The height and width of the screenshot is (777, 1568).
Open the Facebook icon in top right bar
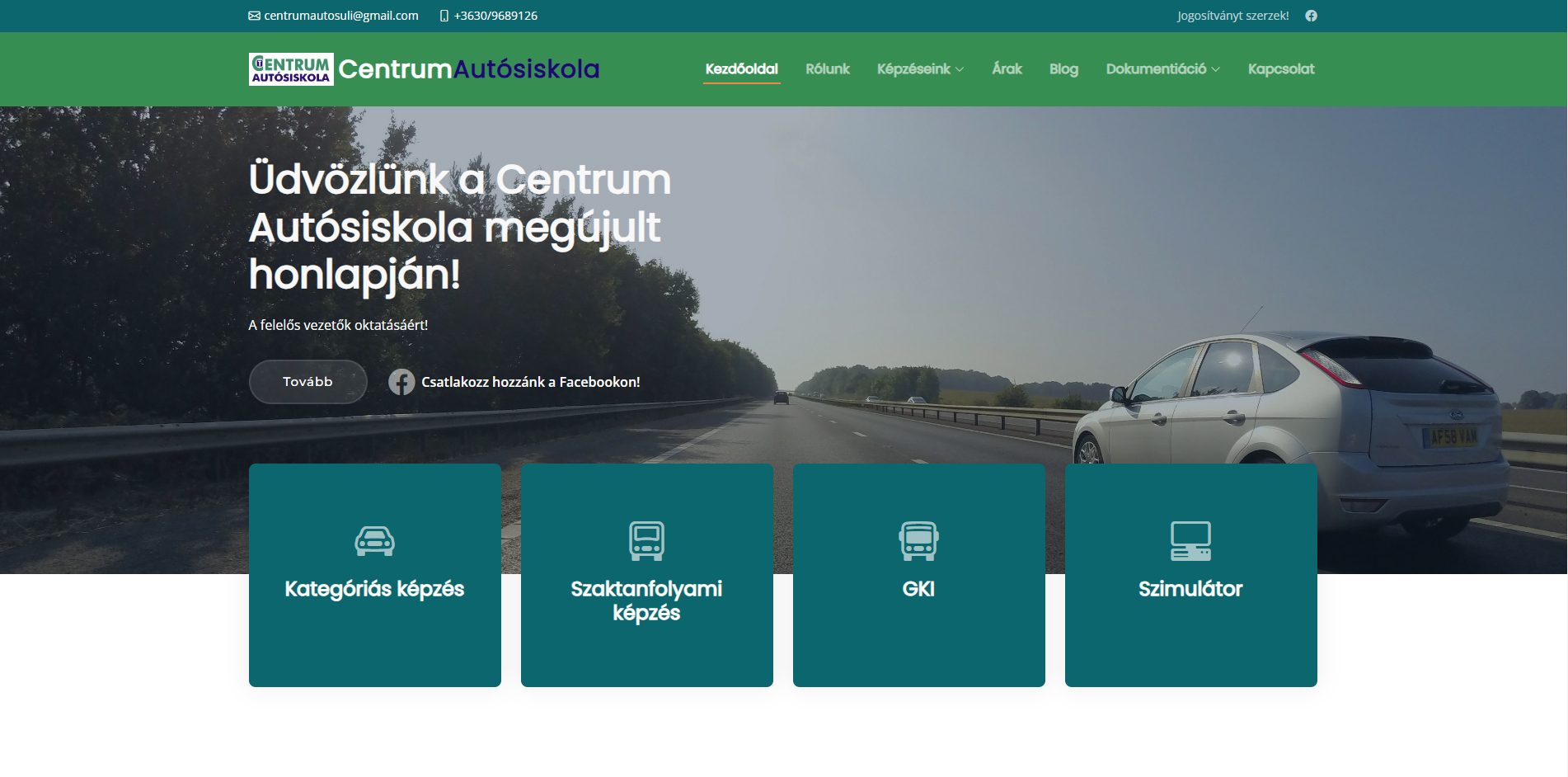tap(1311, 16)
